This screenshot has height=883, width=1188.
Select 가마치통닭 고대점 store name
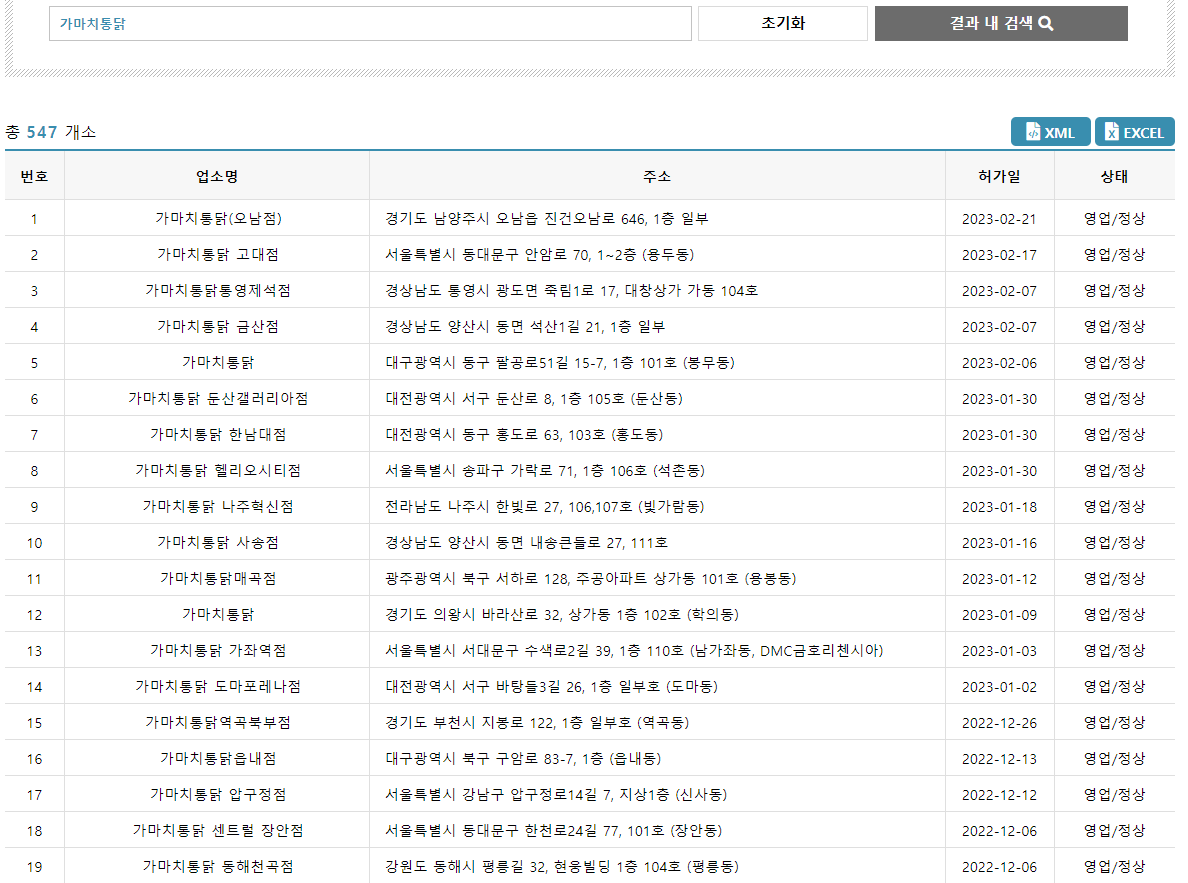click(218, 255)
